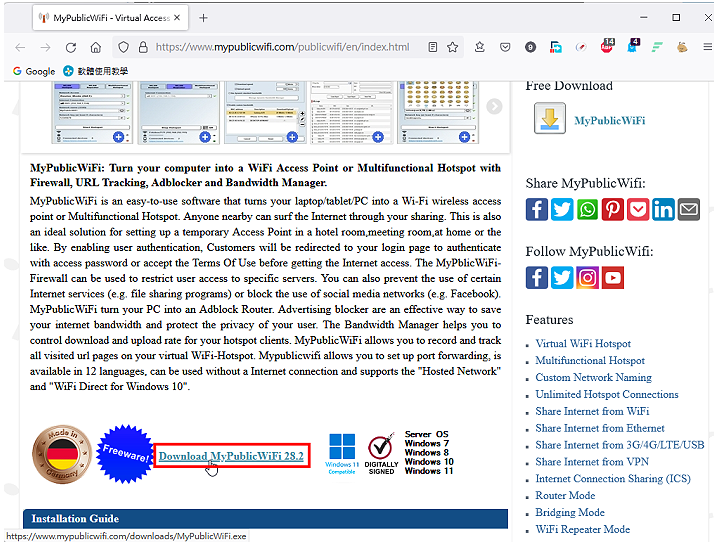Save the page to Pocket
The height and width of the screenshot is (548, 714).
tap(505, 47)
